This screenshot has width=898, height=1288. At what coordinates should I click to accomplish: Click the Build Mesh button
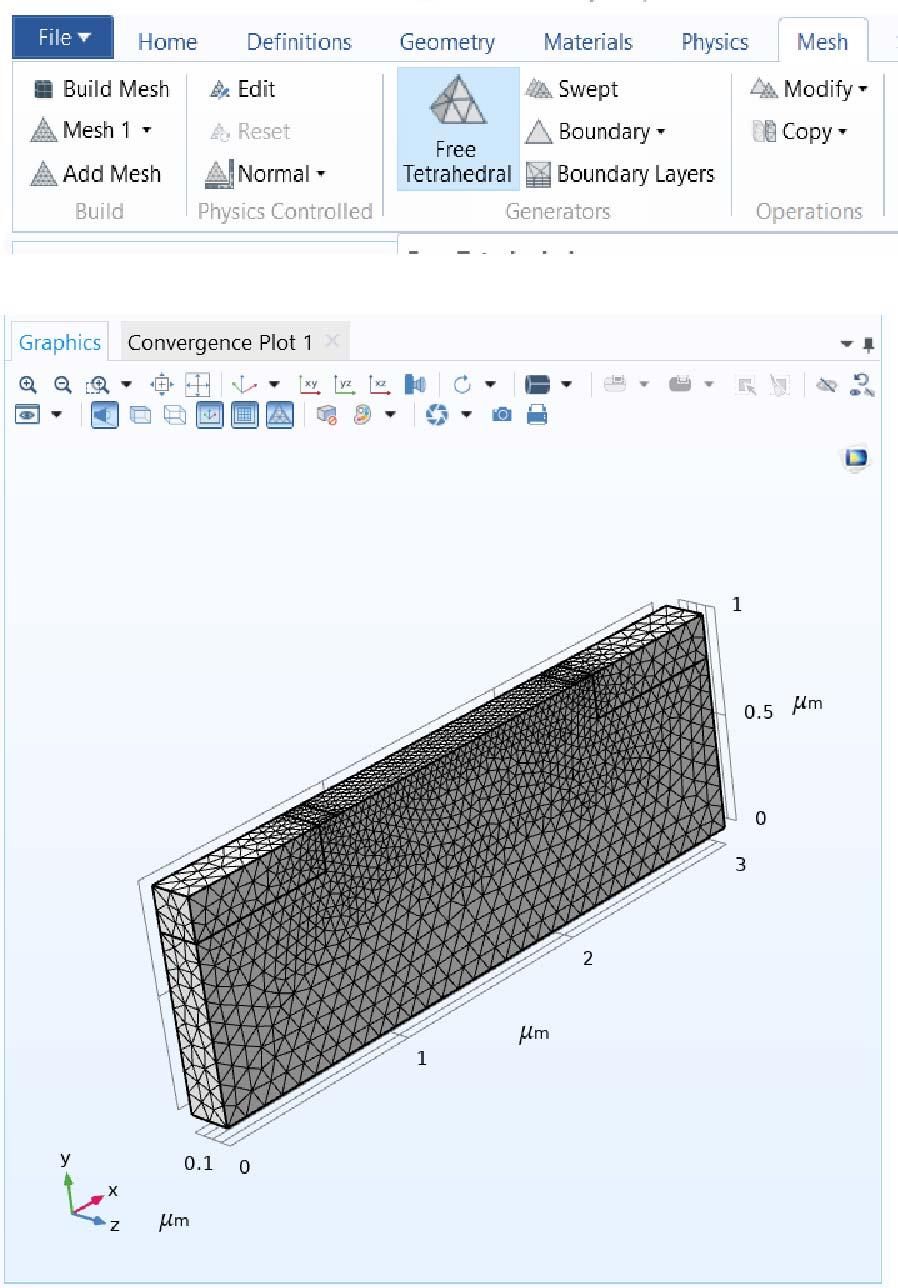(x=101, y=89)
